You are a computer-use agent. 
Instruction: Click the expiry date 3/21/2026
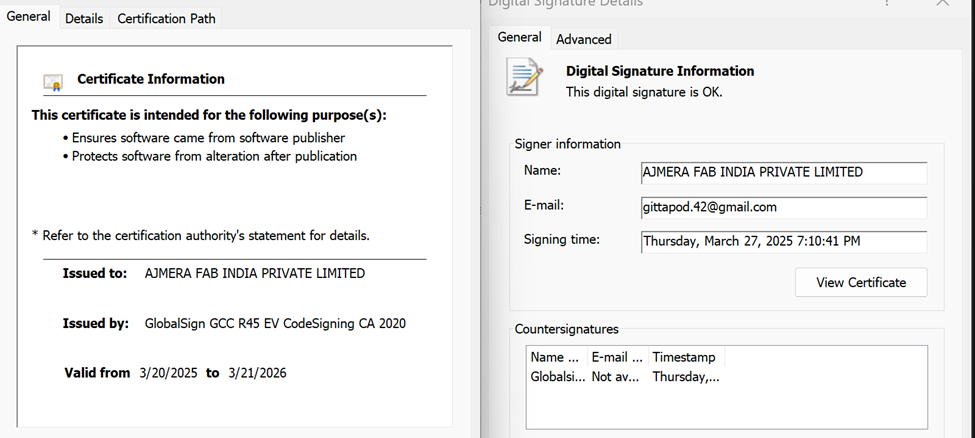coord(257,373)
